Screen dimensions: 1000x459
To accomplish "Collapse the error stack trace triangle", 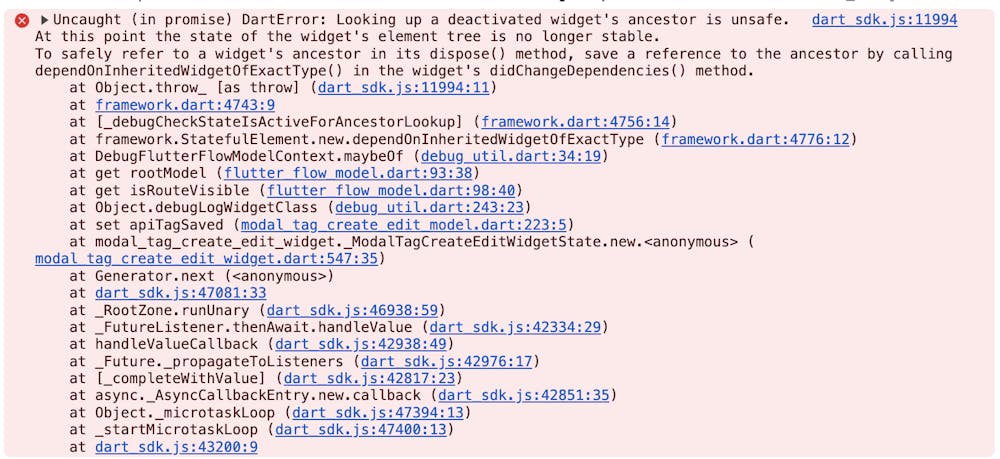I will pyautogui.click(x=44, y=20).
